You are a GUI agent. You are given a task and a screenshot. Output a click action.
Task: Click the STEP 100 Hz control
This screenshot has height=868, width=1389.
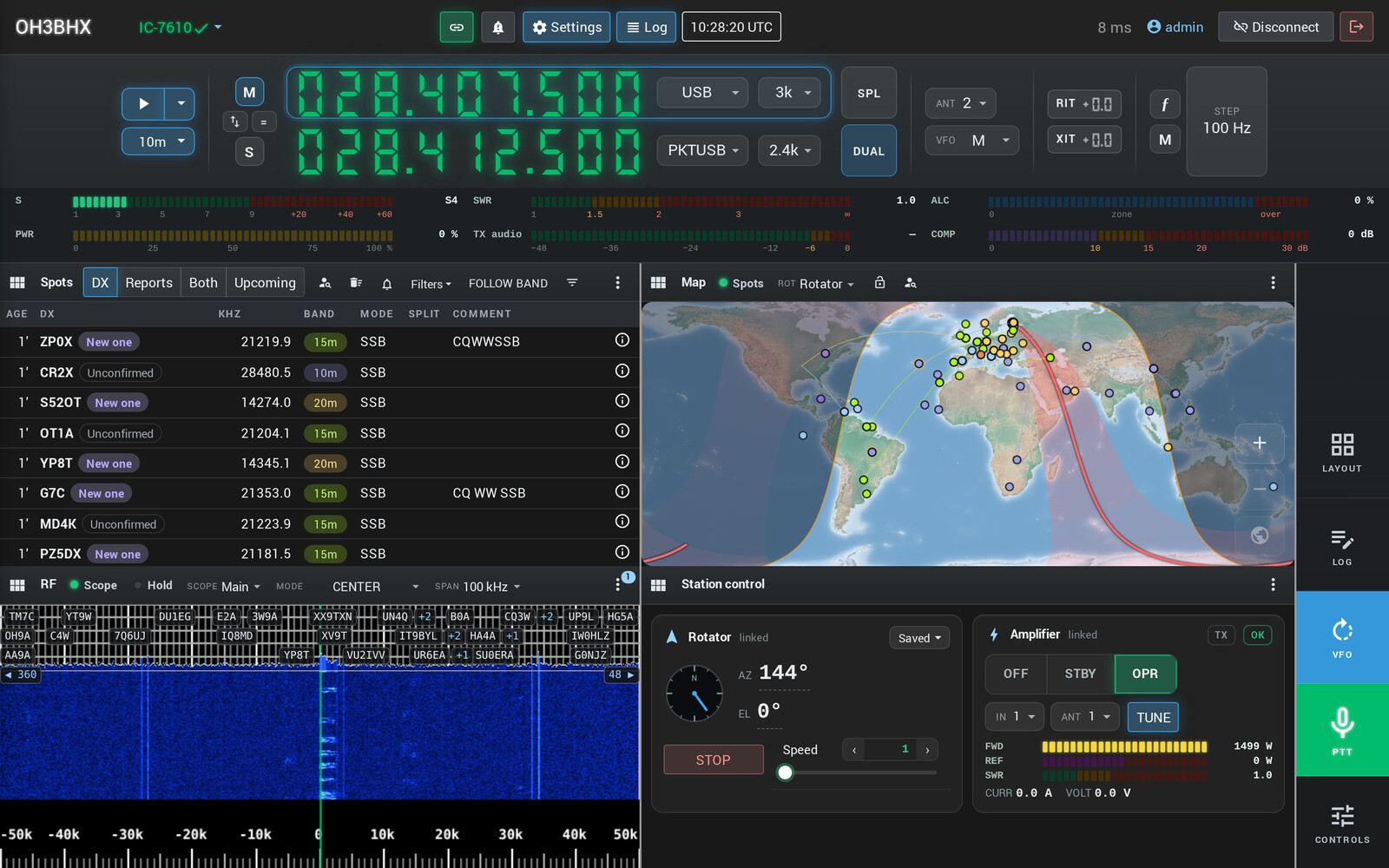[1226, 122]
